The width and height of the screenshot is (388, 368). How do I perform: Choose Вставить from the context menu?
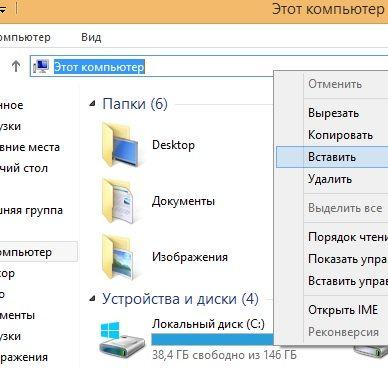[332, 157]
